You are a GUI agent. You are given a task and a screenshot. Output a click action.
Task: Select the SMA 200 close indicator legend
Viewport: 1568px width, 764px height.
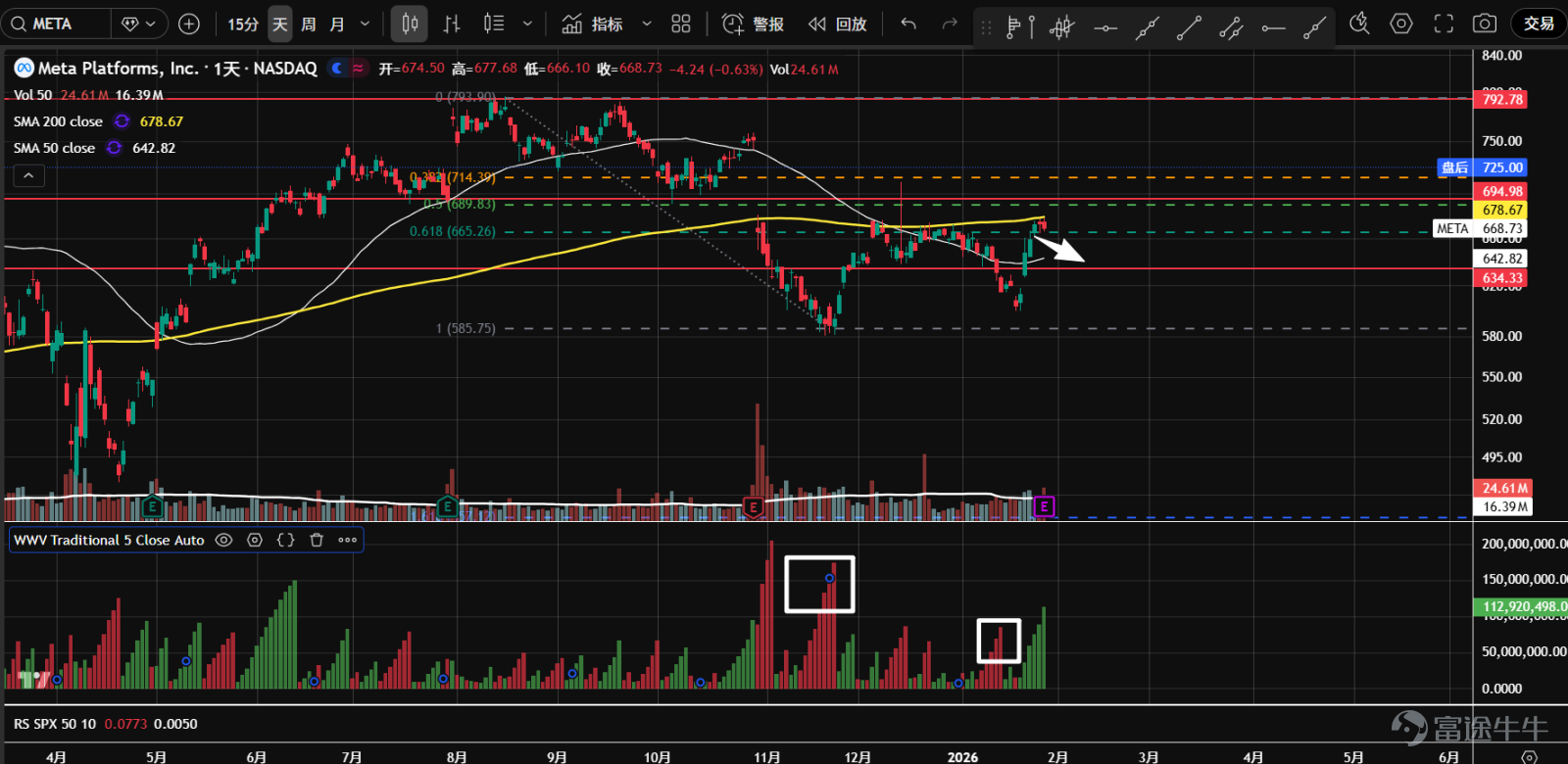[58, 121]
